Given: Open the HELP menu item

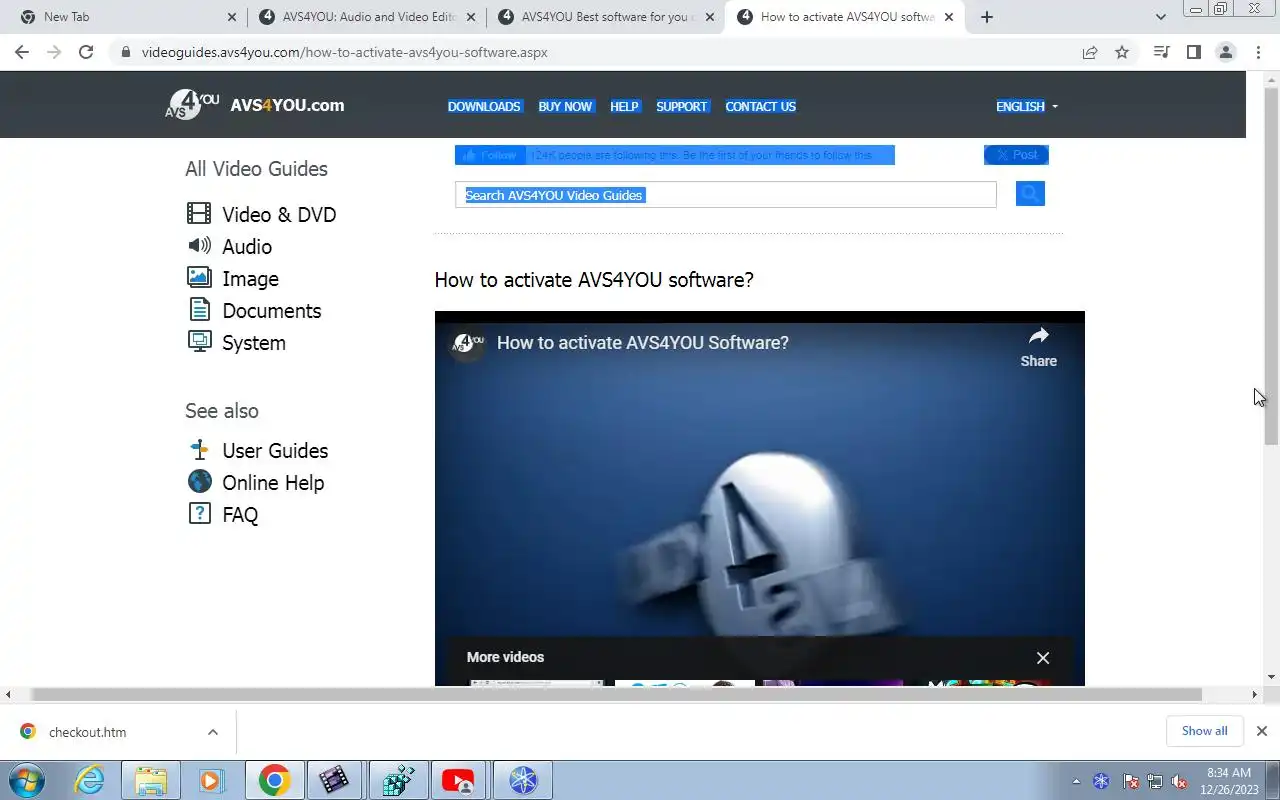Looking at the screenshot, I should 624,106.
